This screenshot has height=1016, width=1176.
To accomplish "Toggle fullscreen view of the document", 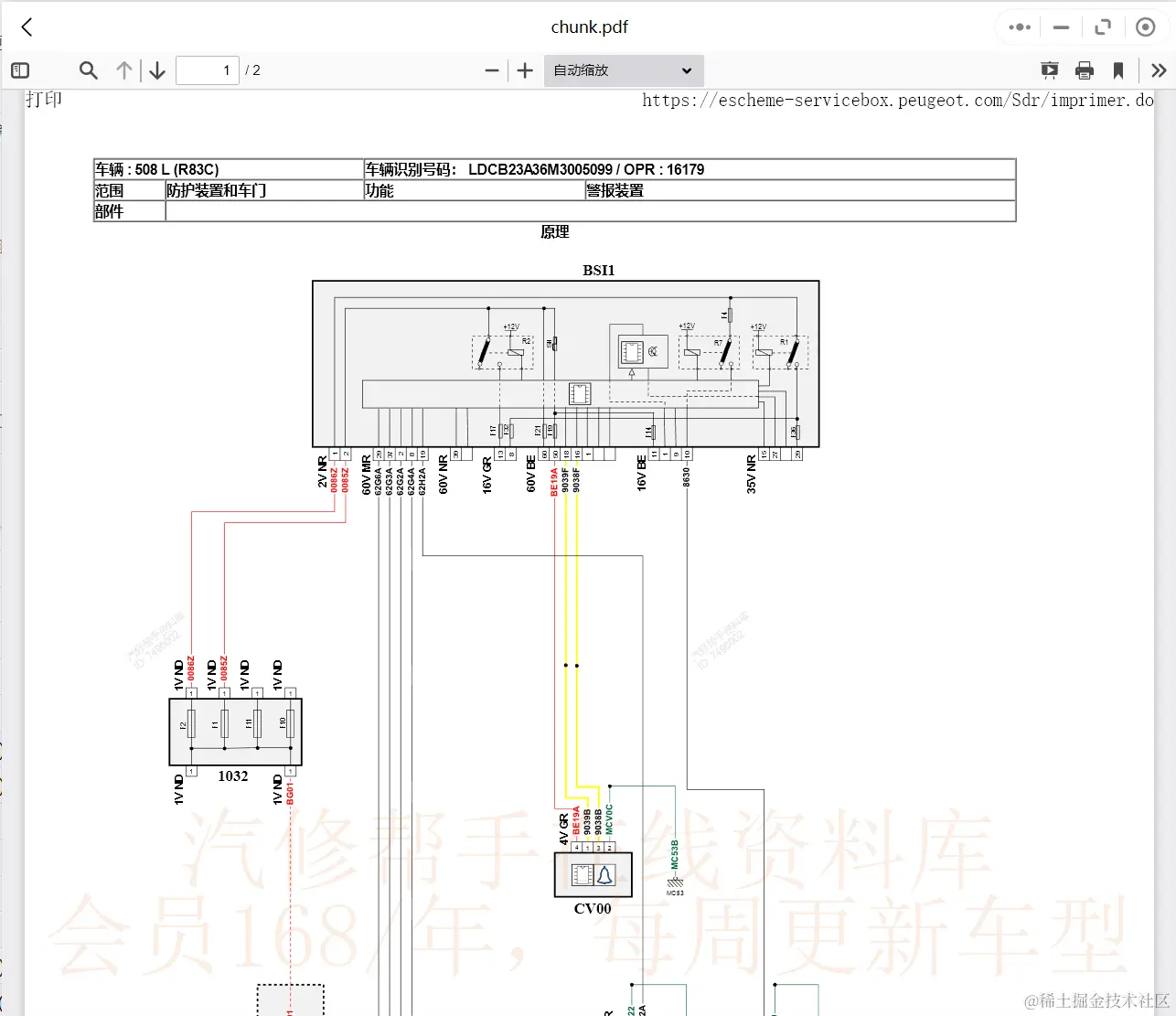I will [1102, 27].
